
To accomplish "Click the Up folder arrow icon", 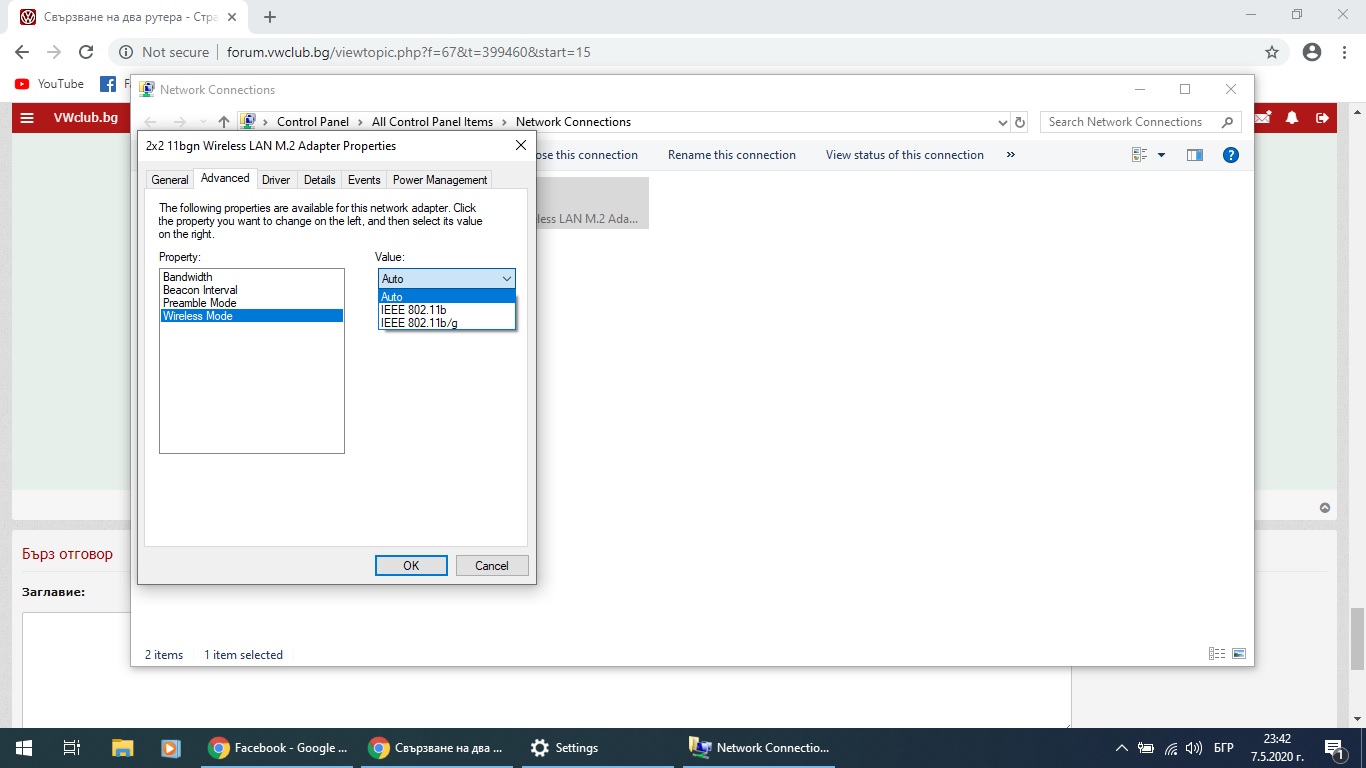I will [x=223, y=122].
